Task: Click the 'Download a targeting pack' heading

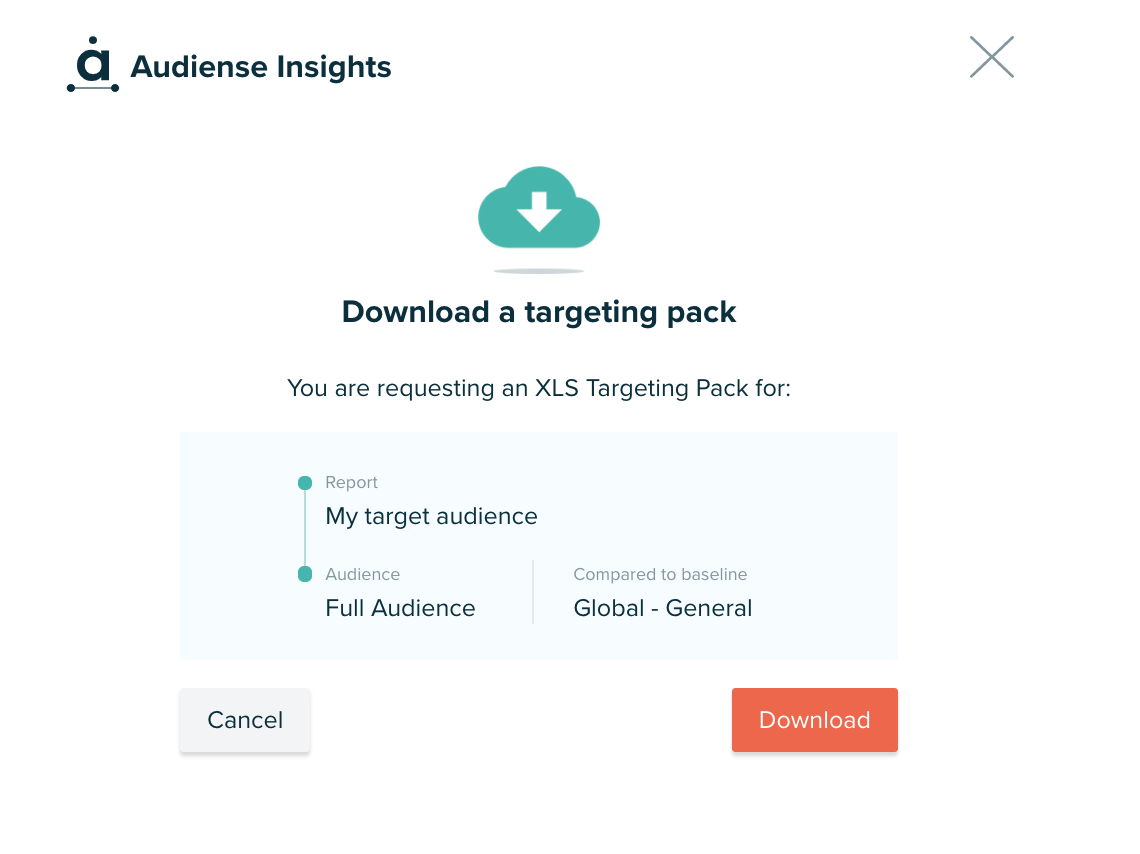Action: (x=539, y=313)
